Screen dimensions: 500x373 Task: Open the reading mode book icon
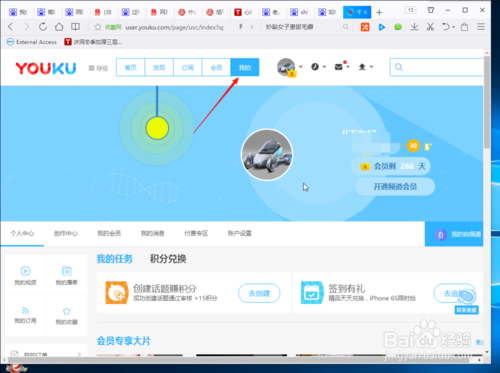[75, 27]
